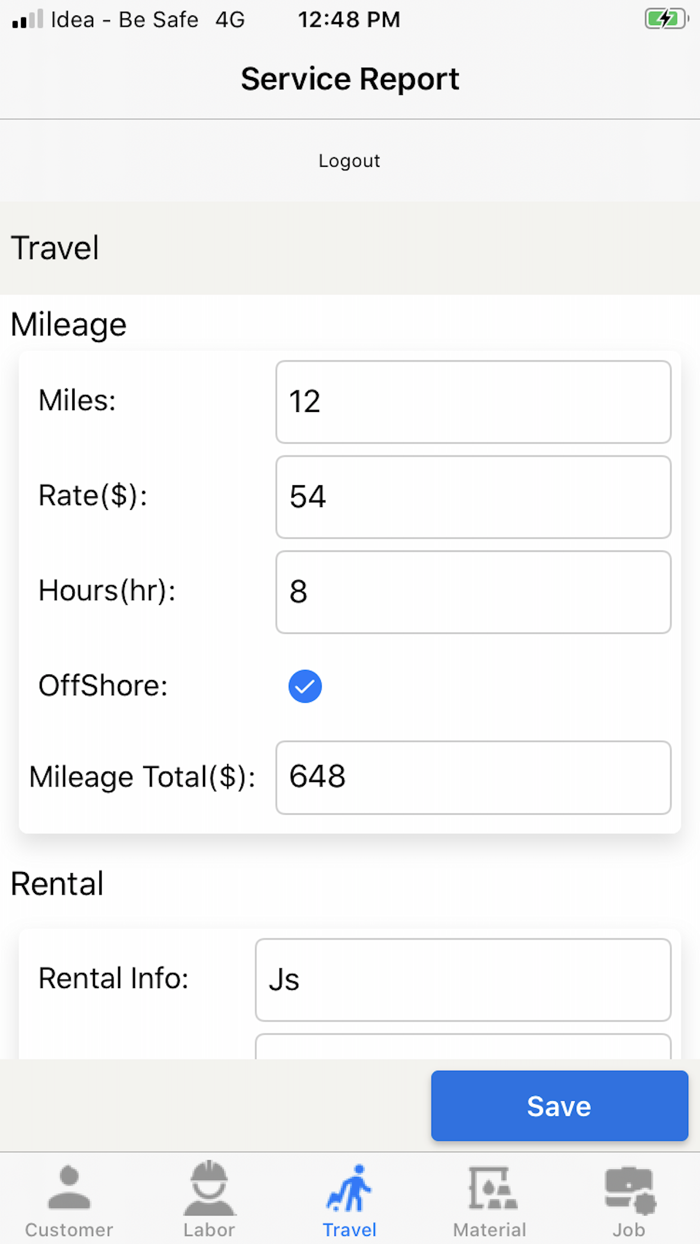
Task: Edit the Rental Info text box
Action: click(x=462, y=980)
